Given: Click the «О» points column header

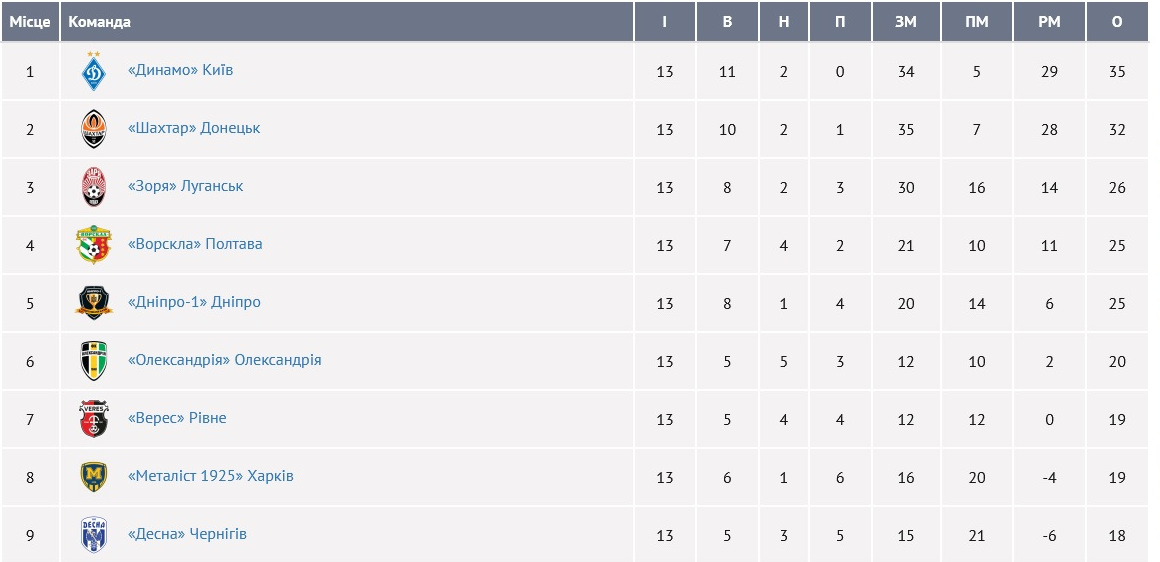Looking at the screenshot, I should pos(1117,22).
